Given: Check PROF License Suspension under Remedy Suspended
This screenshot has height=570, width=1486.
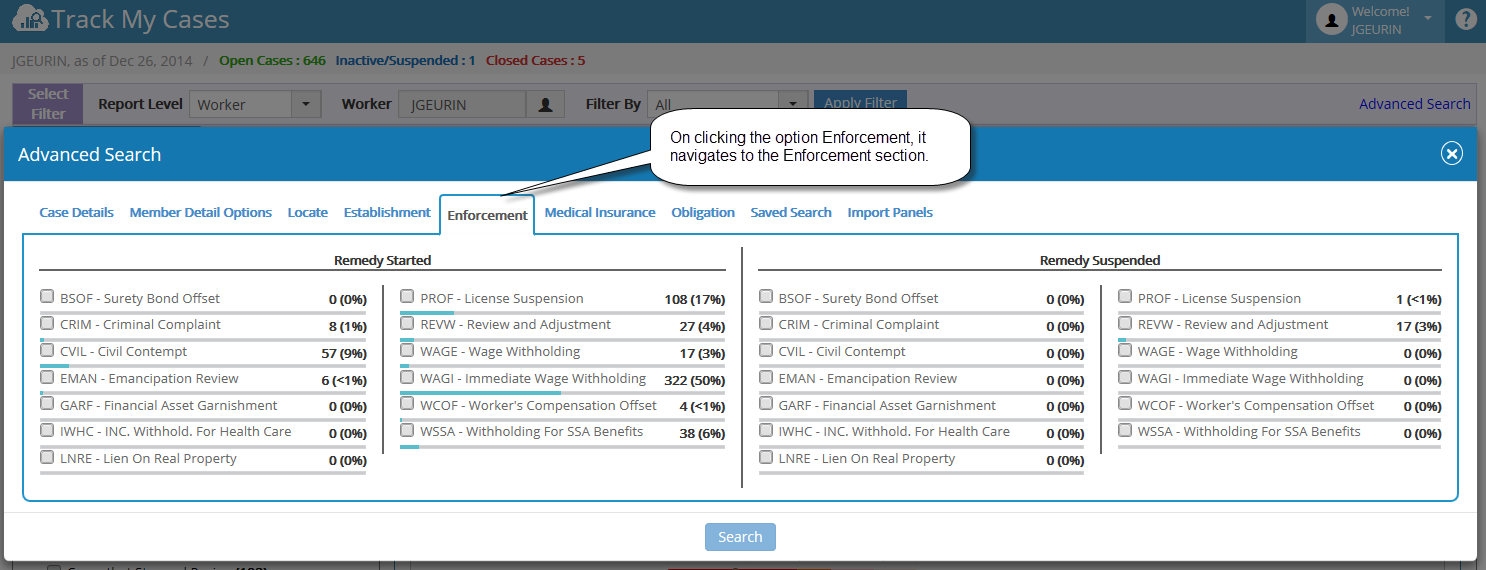Looking at the screenshot, I should [1125, 296].
